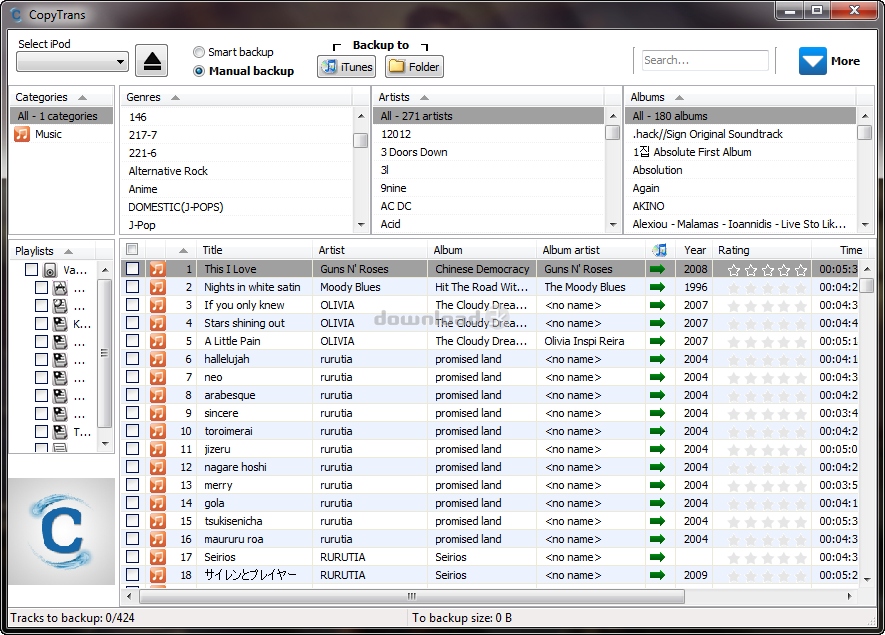Check the Va... playlist checkbox
Image resolution: width=885 pixels, height=635 pixels.
[32, 270]
